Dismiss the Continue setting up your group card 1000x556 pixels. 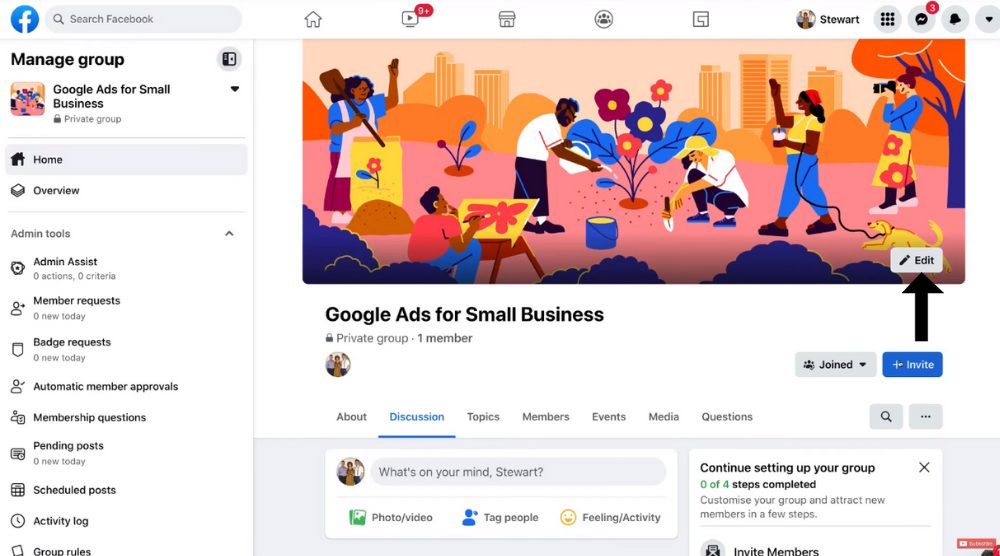924,467
